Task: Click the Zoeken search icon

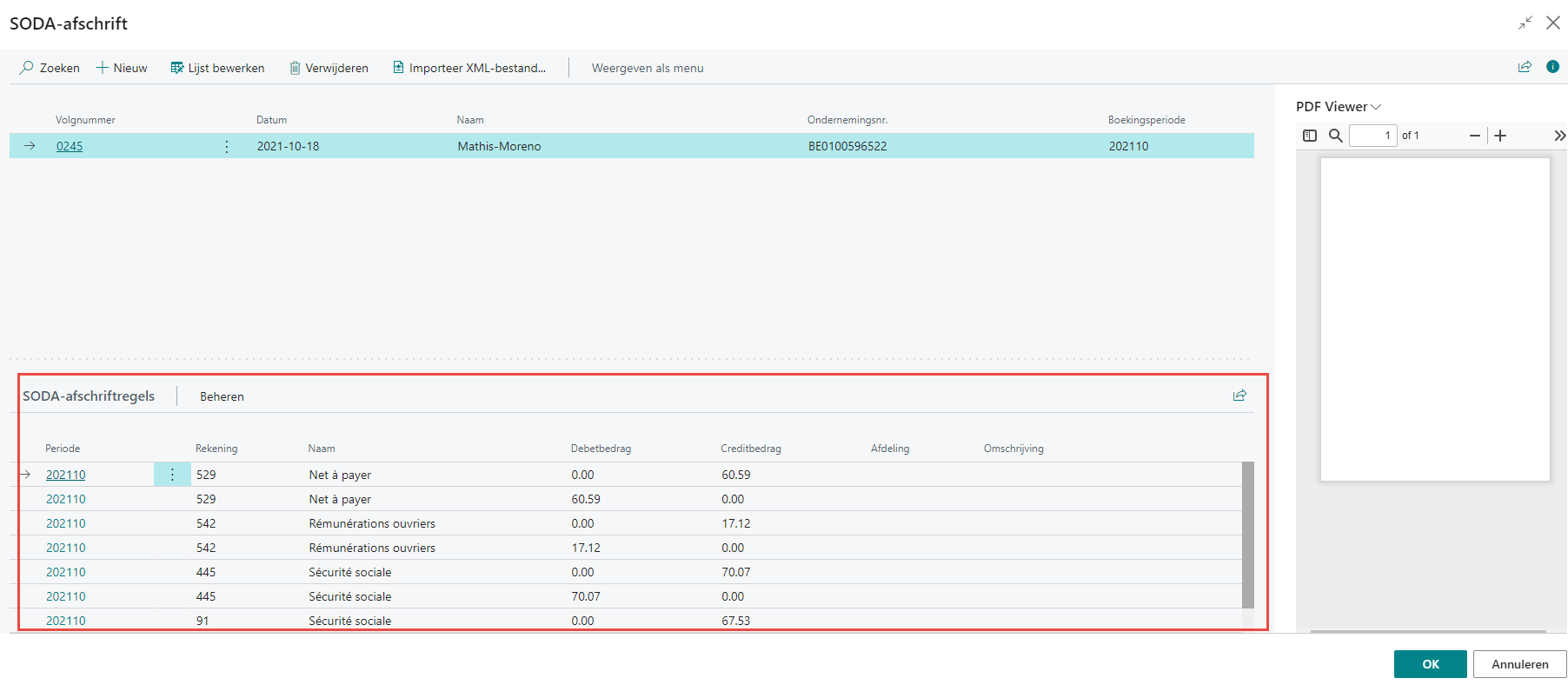Action: click(27, 68)
